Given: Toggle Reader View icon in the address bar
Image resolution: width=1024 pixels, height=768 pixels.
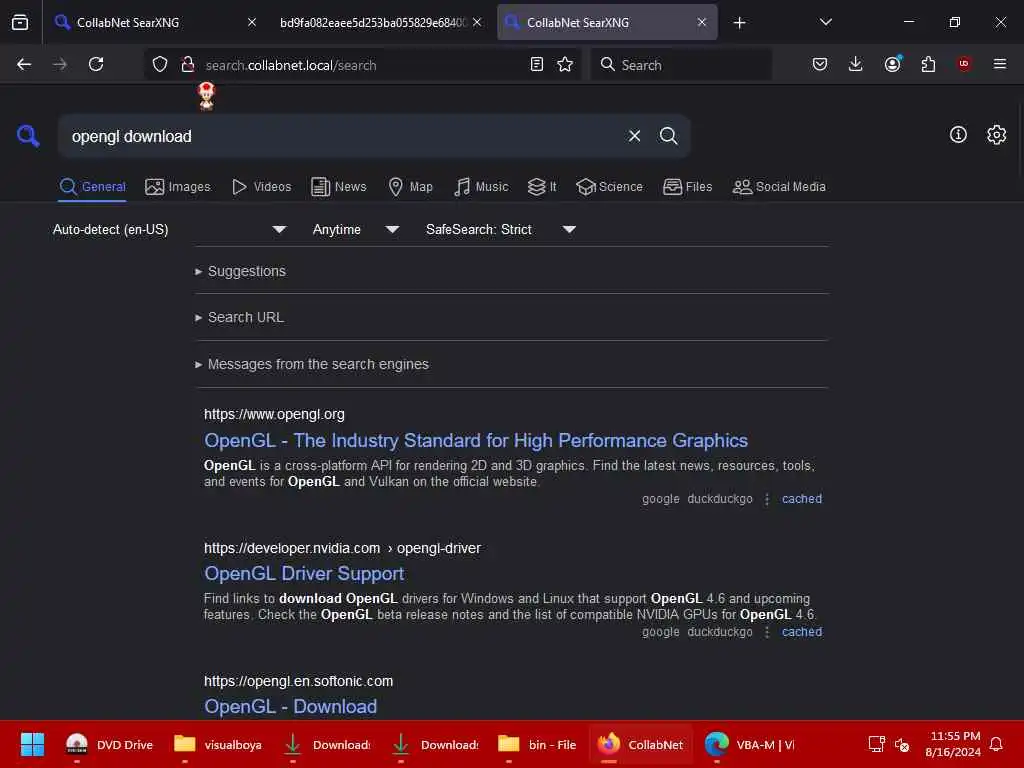Looking at the screenshot, I should pos(536,64).
